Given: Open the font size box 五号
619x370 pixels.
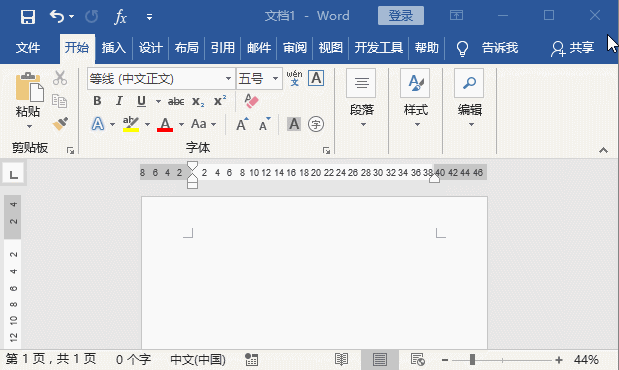Looking at the screenshot, I should point(259,79).
